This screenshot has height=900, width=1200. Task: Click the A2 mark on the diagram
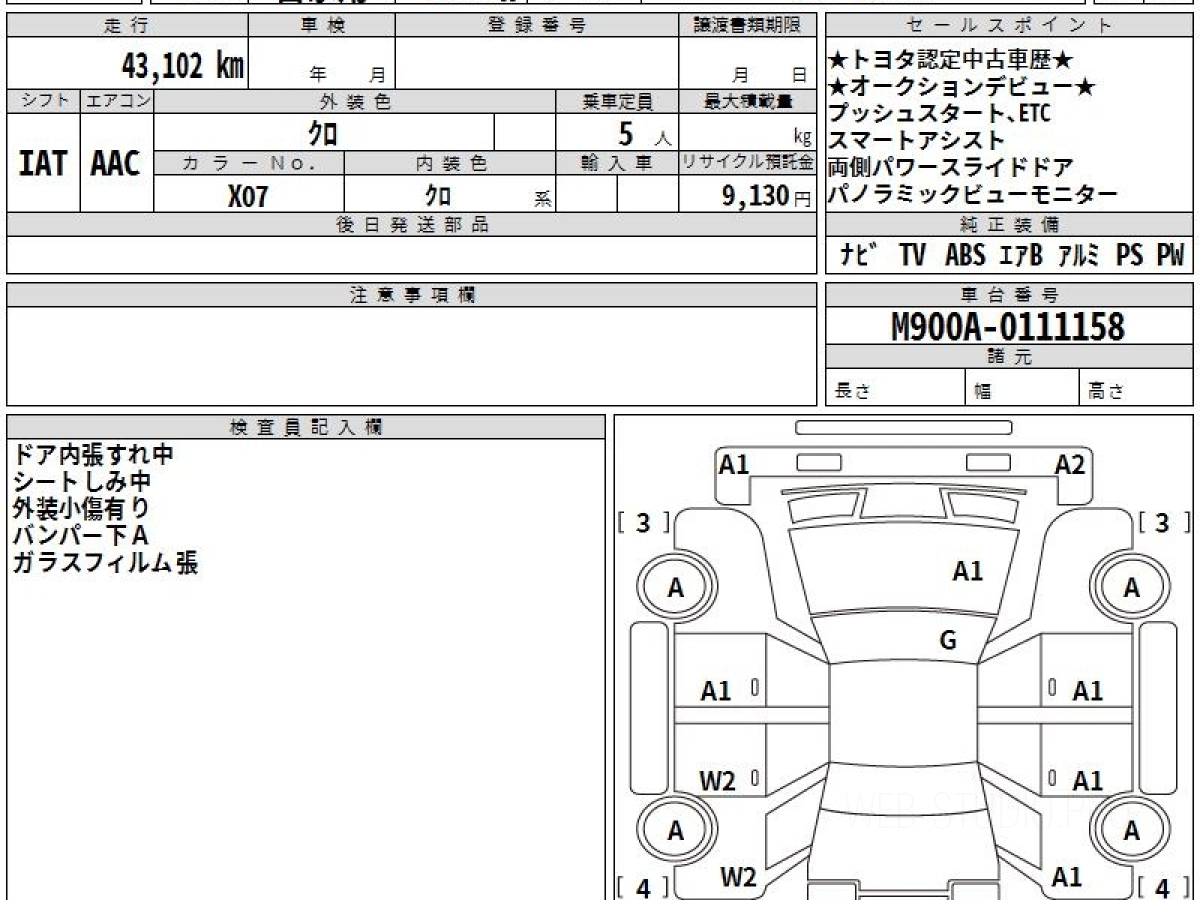(1070, 464)
